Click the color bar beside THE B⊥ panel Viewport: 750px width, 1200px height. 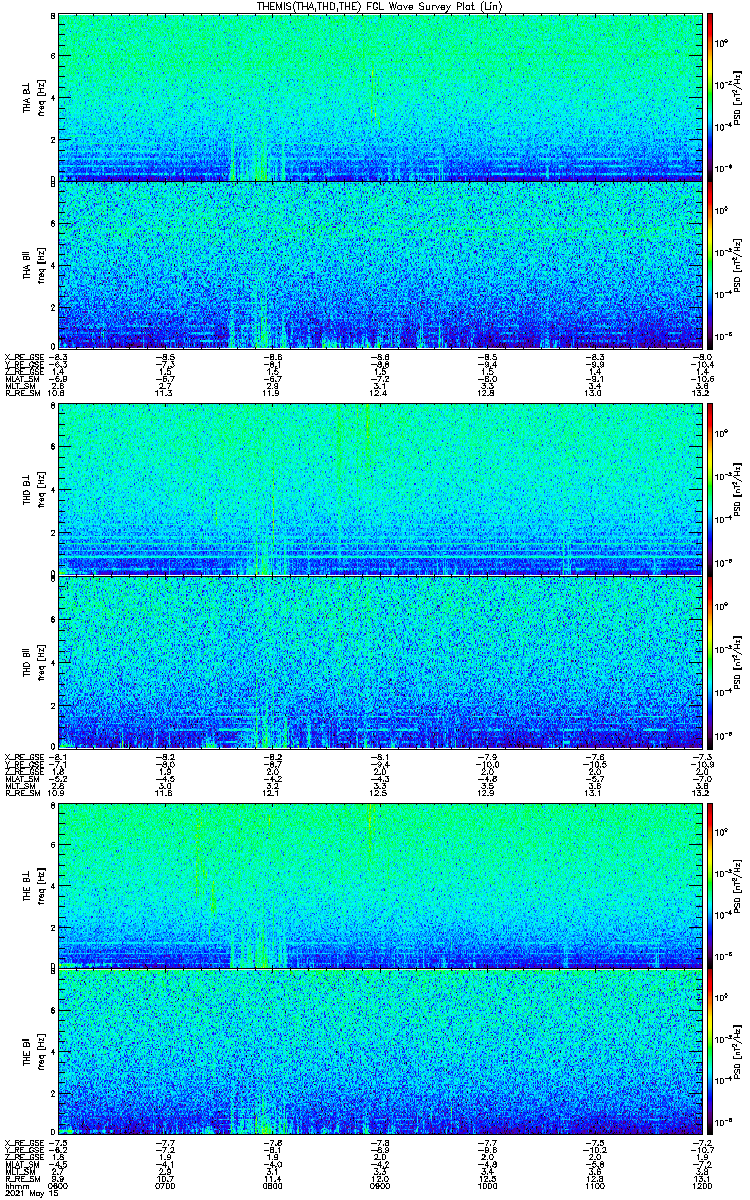(x=710, y=885)
